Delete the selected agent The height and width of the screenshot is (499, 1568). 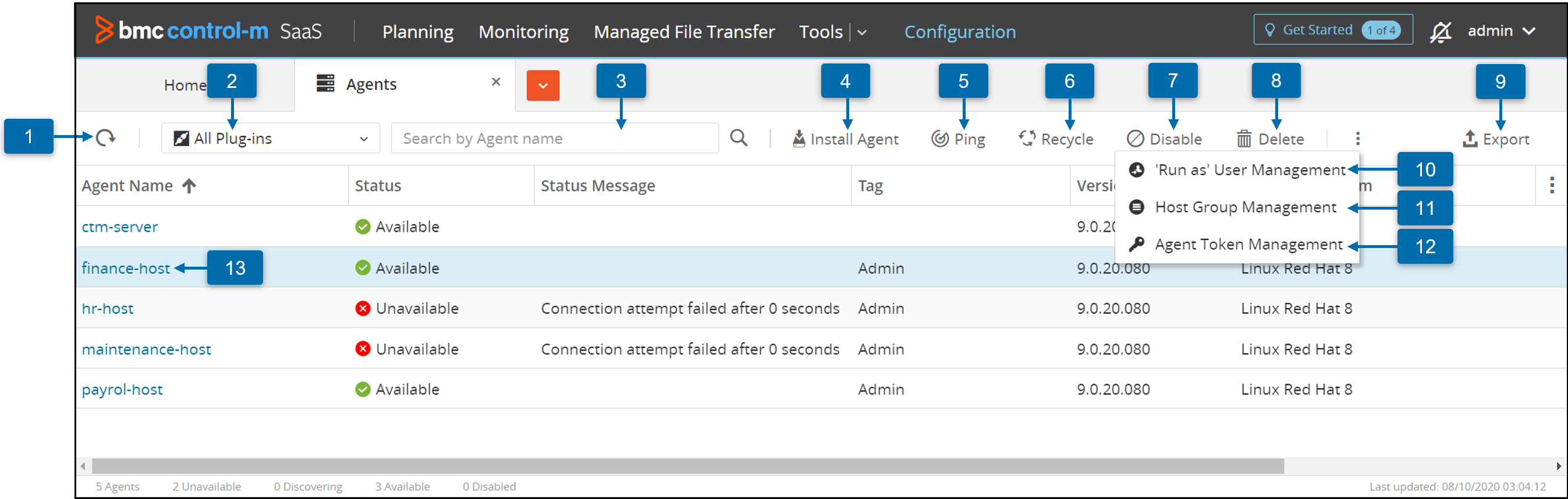(x=1271, y=139)
